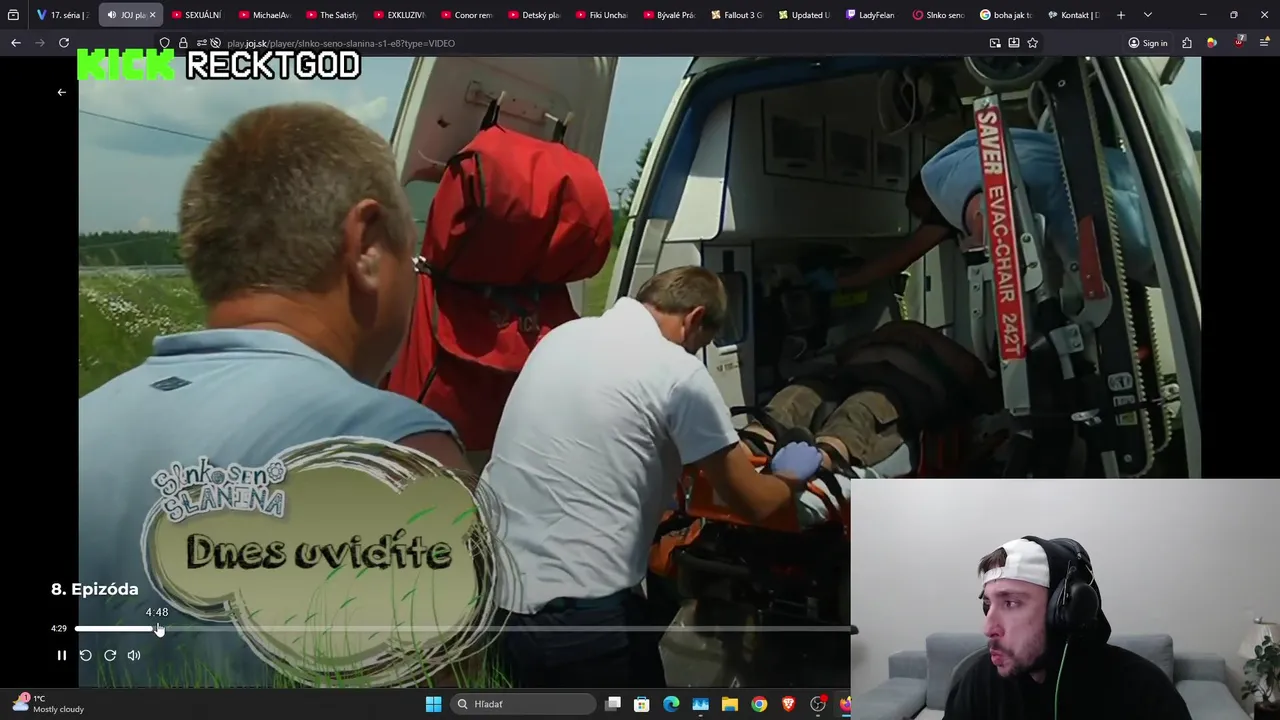The image size is (1280, 720).
Task: Open Microsoft Edge from the taskbar
Action: coord(671,704)
